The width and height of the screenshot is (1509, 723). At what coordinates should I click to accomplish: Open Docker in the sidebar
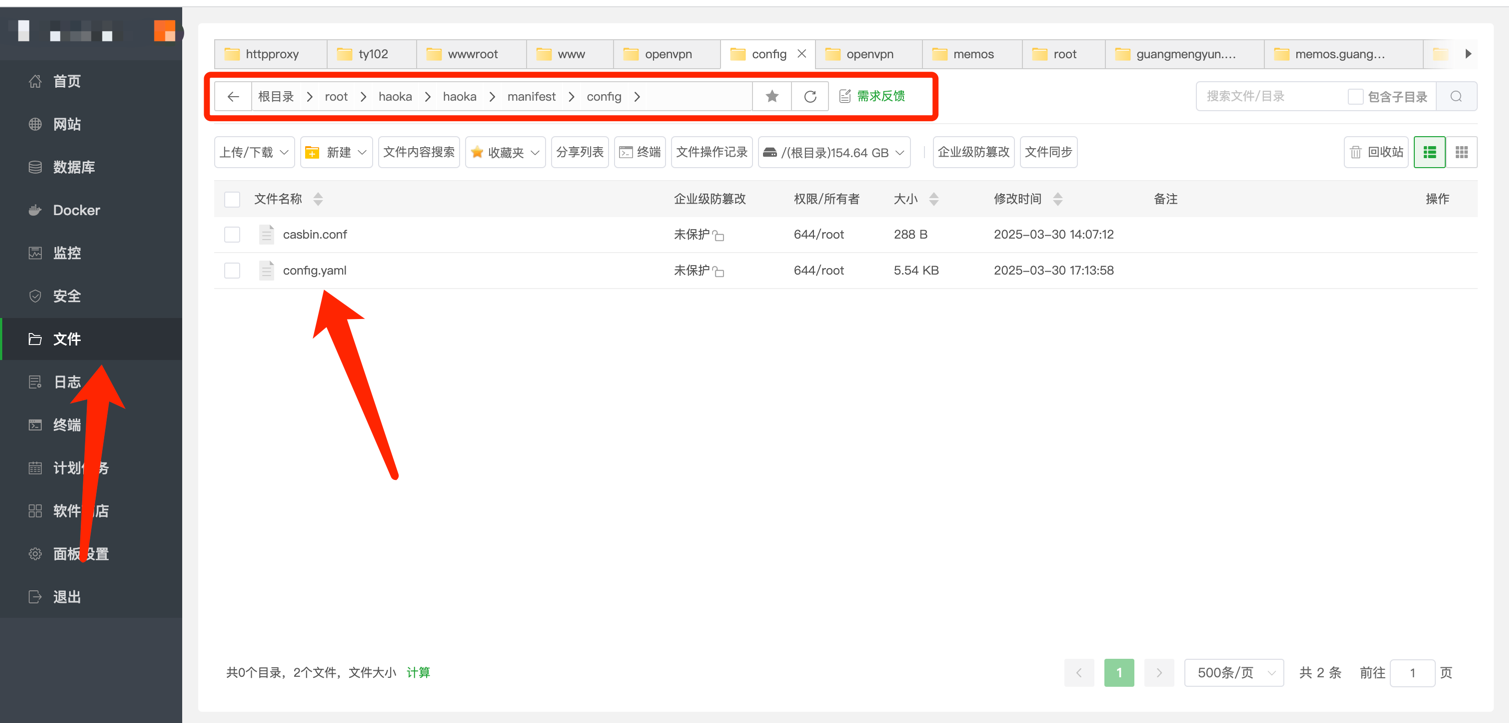76,210
